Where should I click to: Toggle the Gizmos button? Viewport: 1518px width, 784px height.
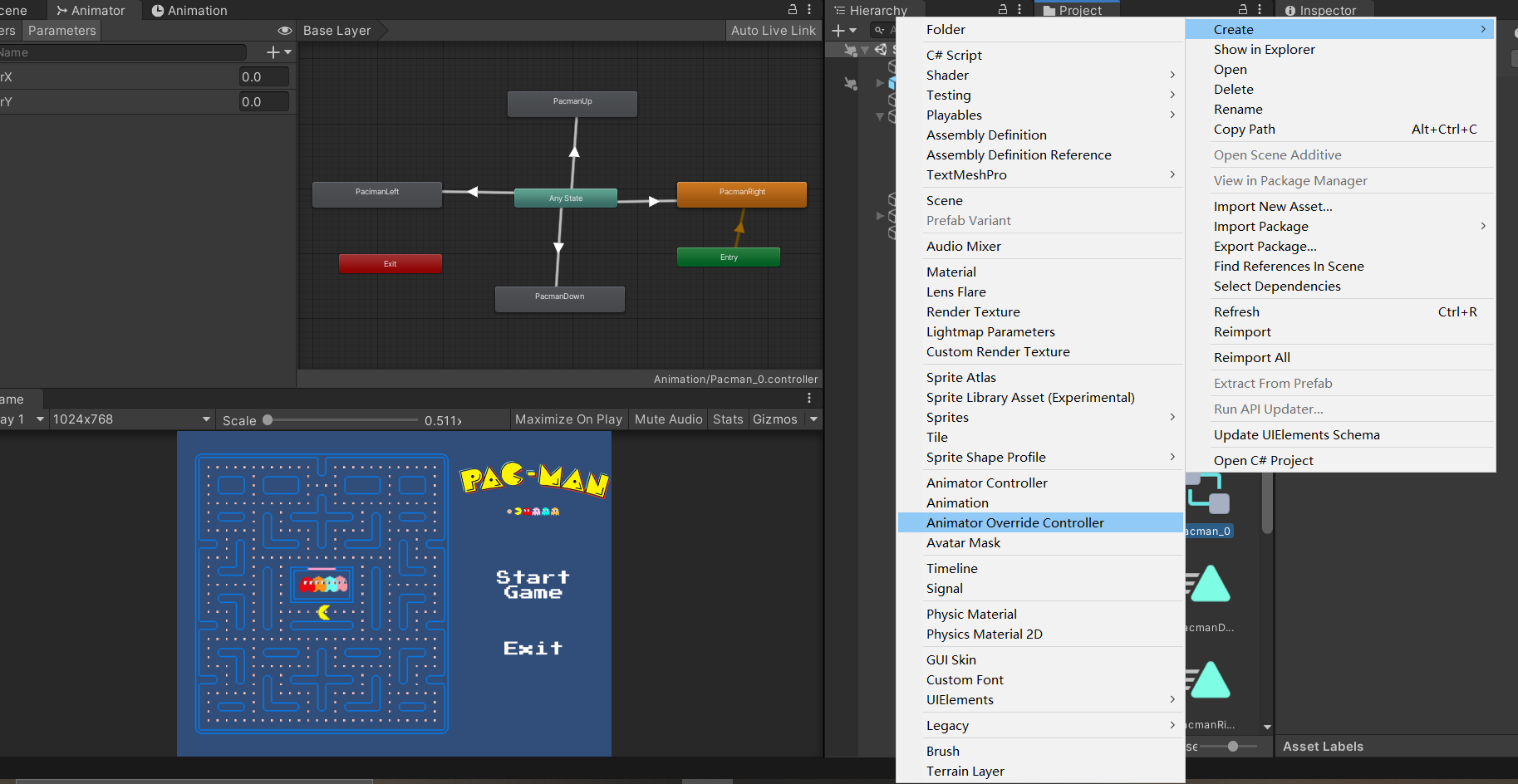pyautogui.click(x=775, y=419)
